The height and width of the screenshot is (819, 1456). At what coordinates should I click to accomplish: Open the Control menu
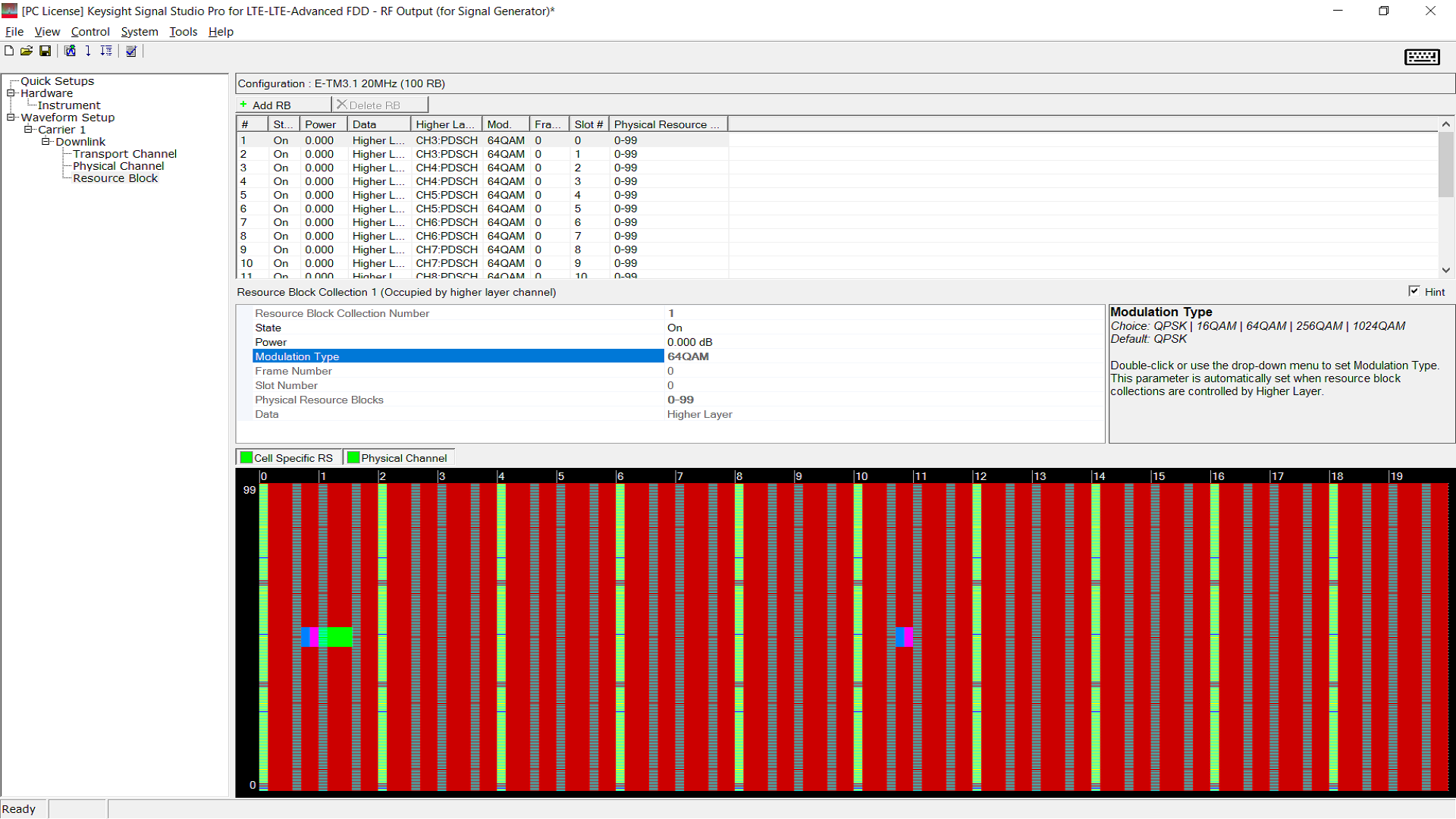pyautogui.click(x=90, y=32)
